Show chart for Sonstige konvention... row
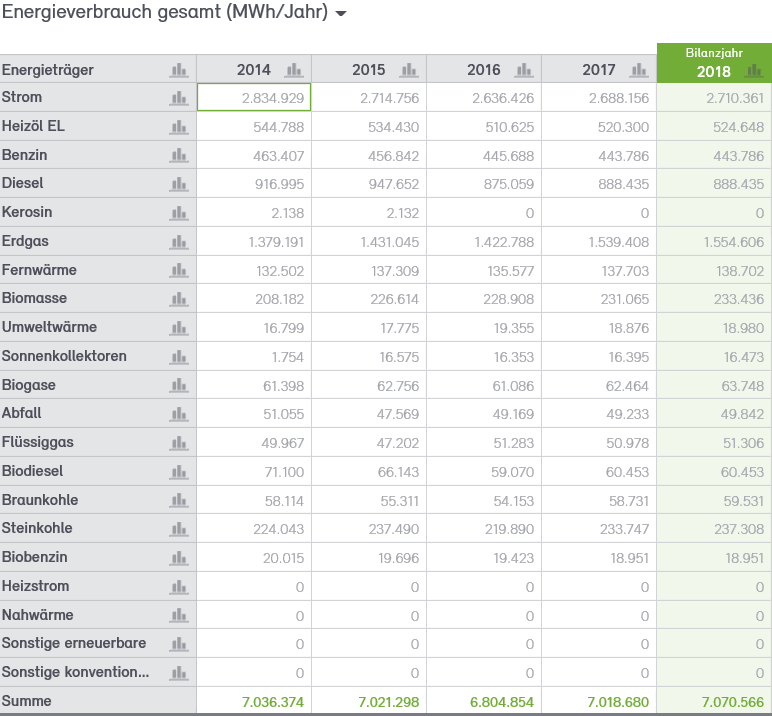This screenshot has width=772, height=716. (179, 673)
